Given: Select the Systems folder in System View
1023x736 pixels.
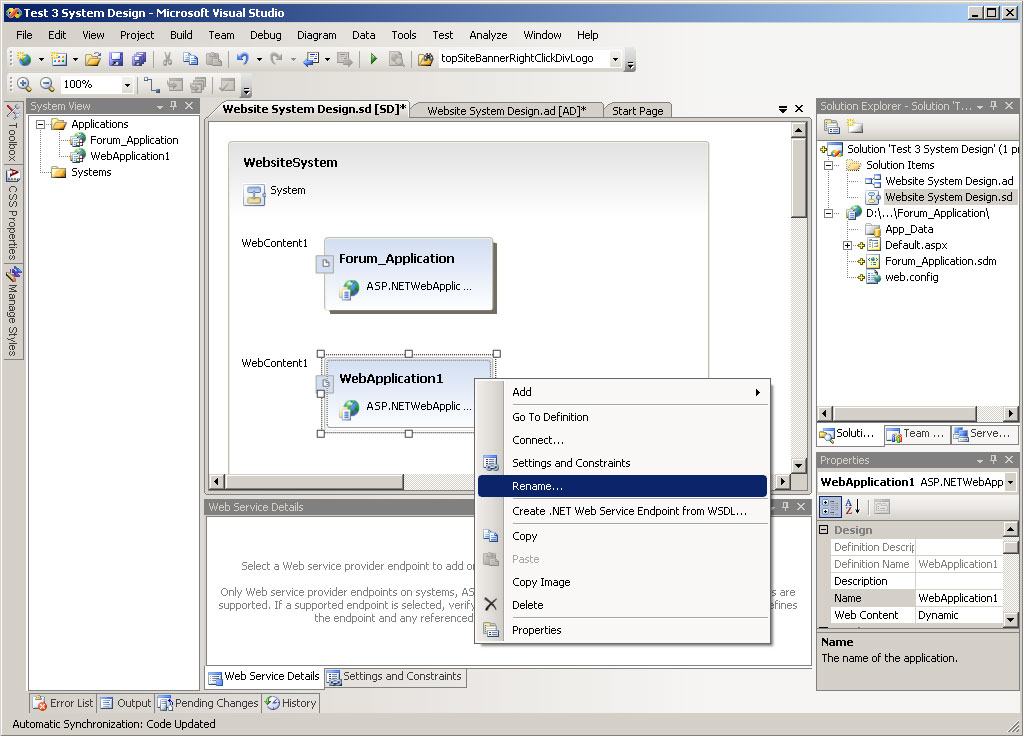Looking at the screenshot, I should click(x=91, y=172).
